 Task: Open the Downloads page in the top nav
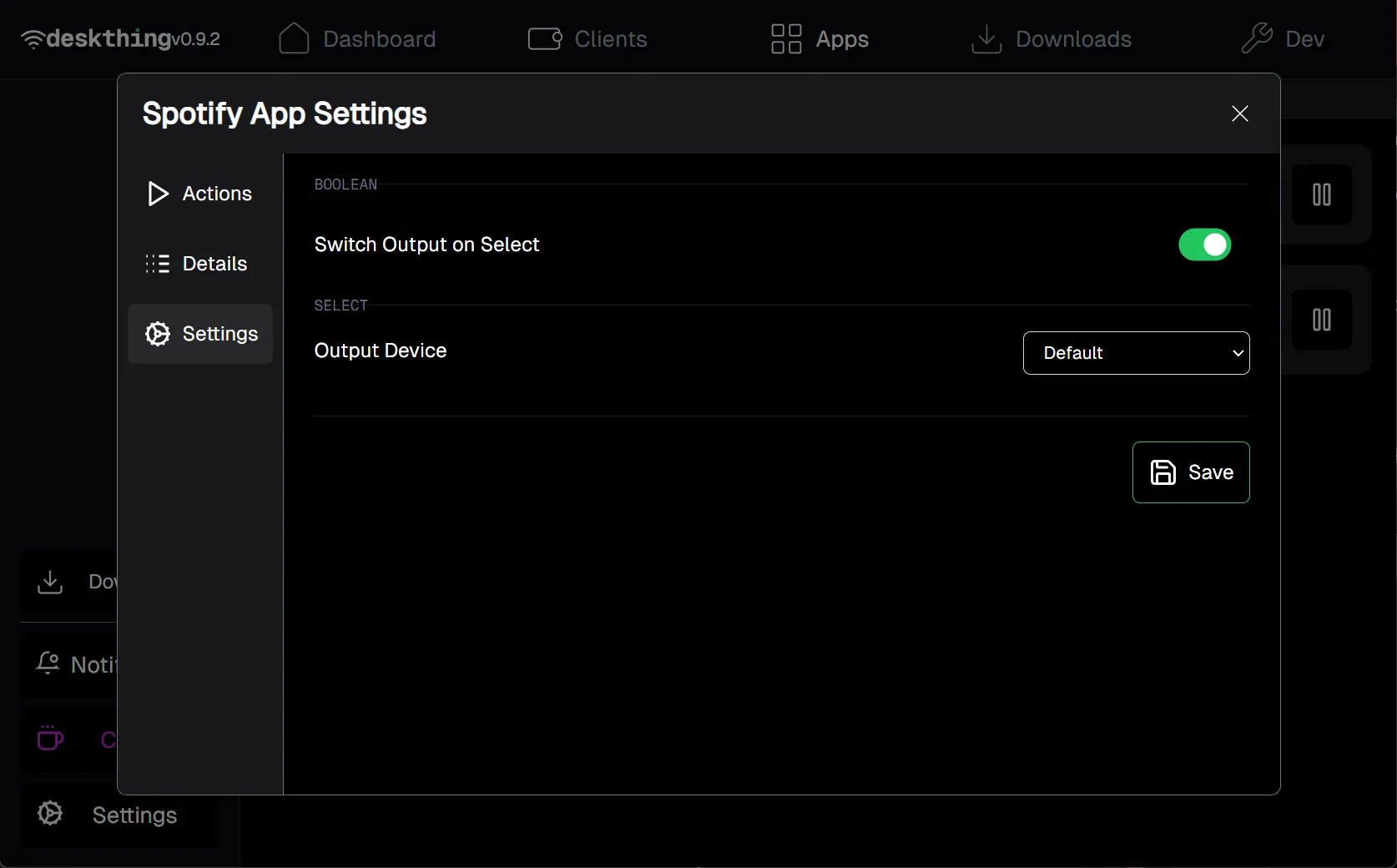pos(1052,39)
